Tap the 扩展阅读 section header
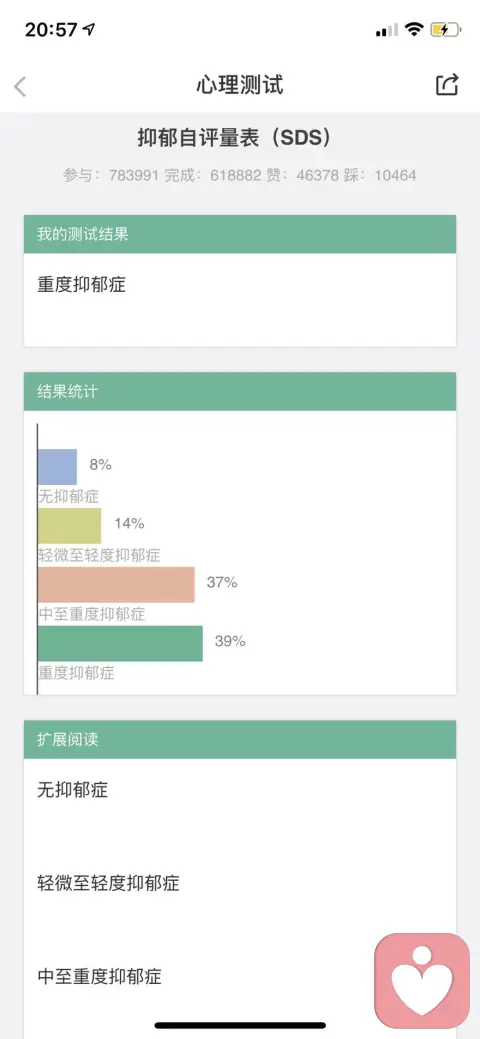 [x=240, y=739]
